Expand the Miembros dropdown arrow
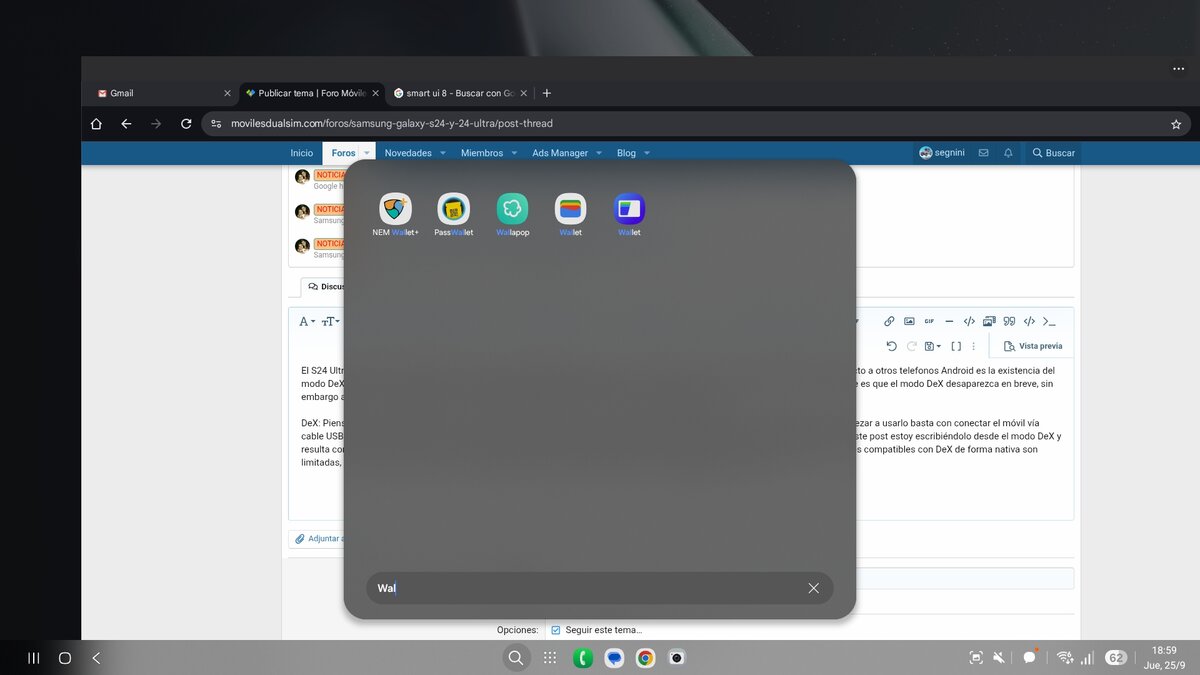 point(514,153)
